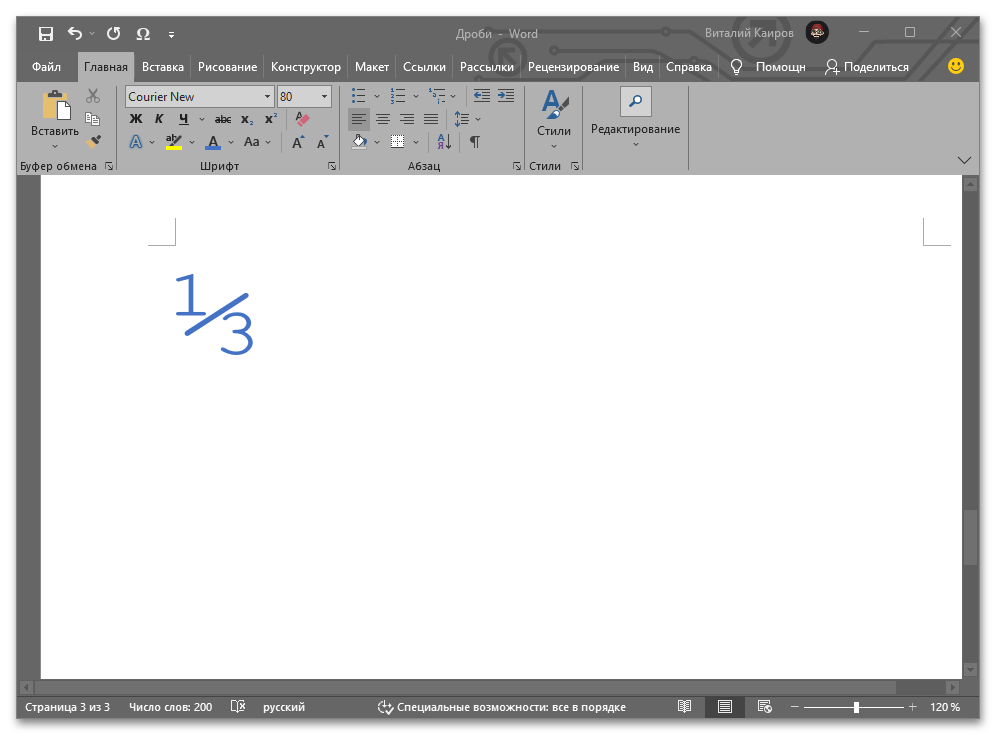
Task: Open the font size 80 dropdown
Action: (324, 97)
